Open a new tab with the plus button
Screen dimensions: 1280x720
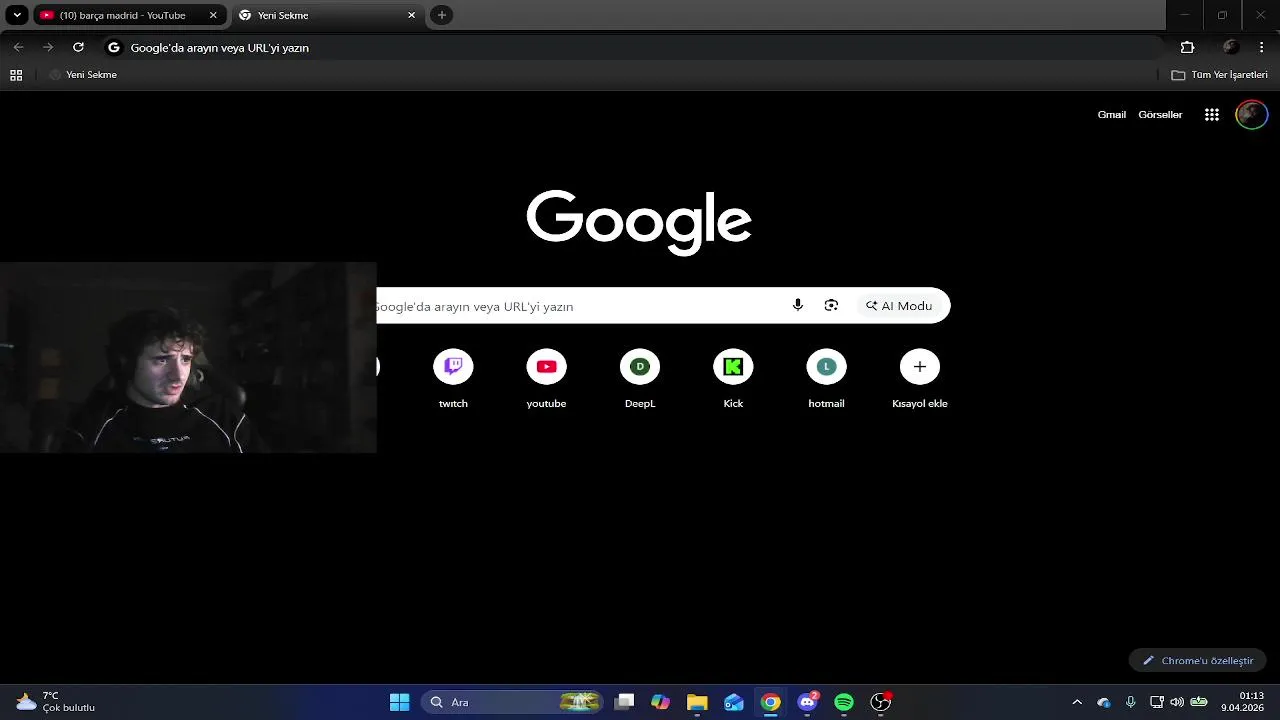(442, 15)
